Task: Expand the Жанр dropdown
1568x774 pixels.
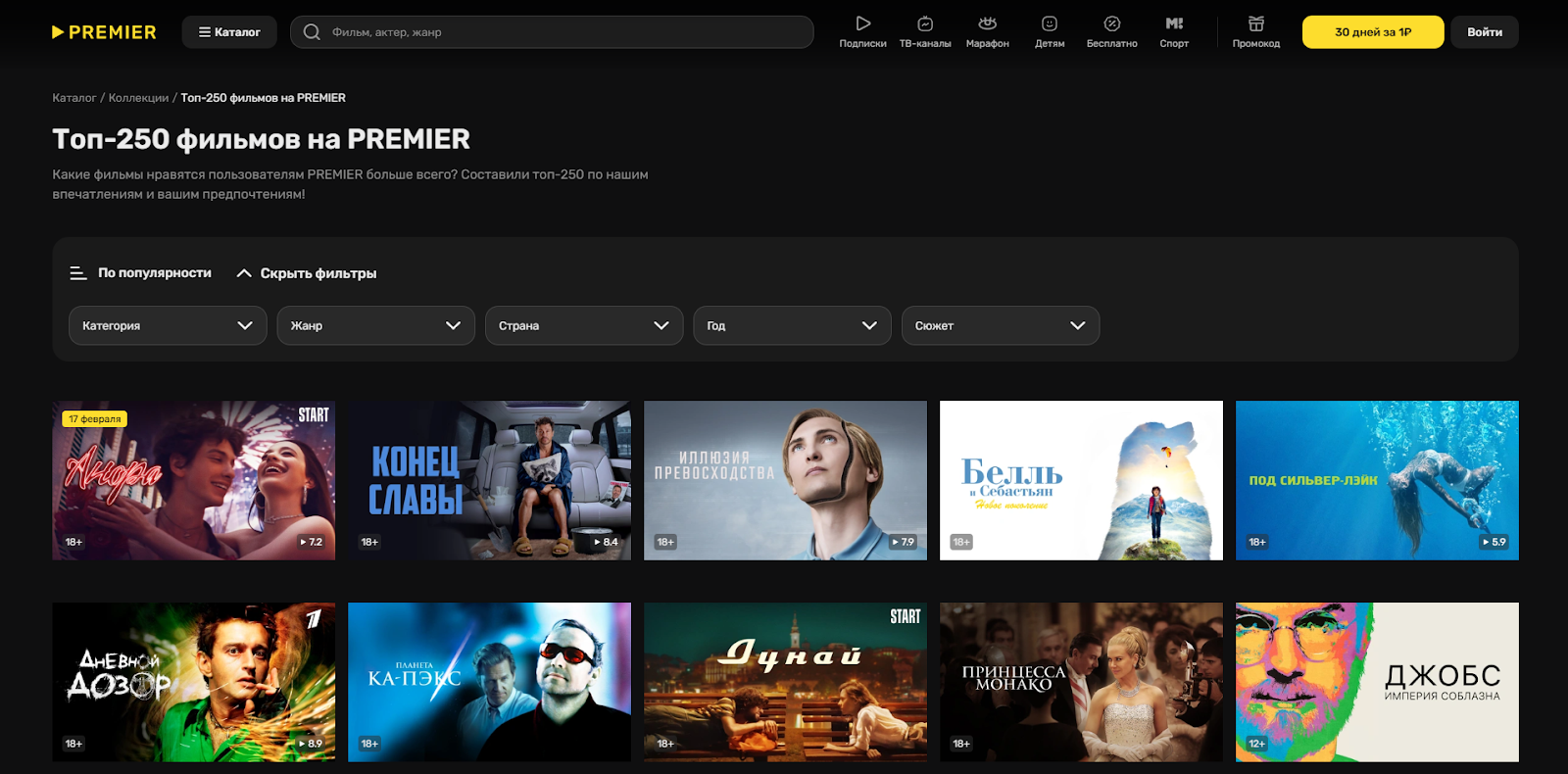Action: click(376, 325)
